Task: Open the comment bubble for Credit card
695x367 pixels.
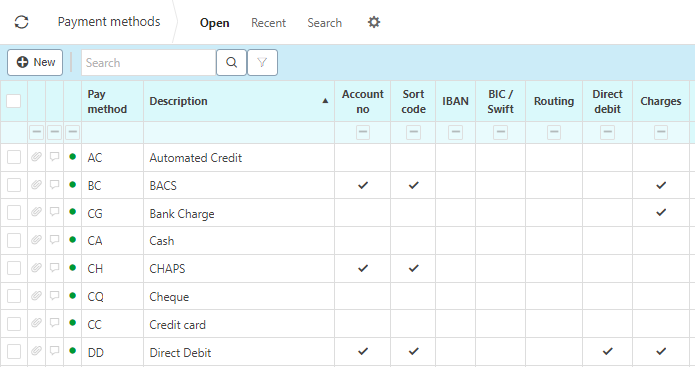Action: 54,324
